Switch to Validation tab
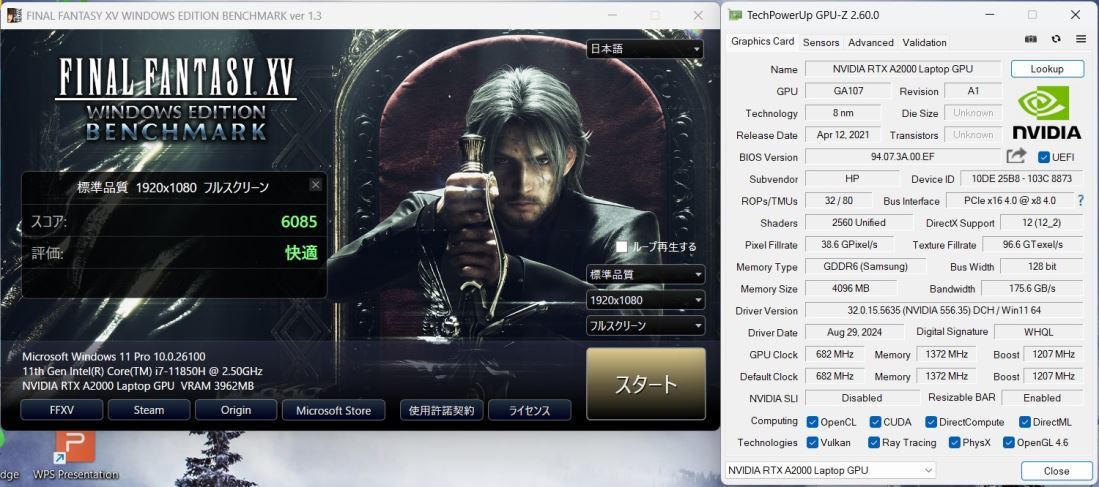This screenshot has height=487, width=1099. (x=924, y=42)
